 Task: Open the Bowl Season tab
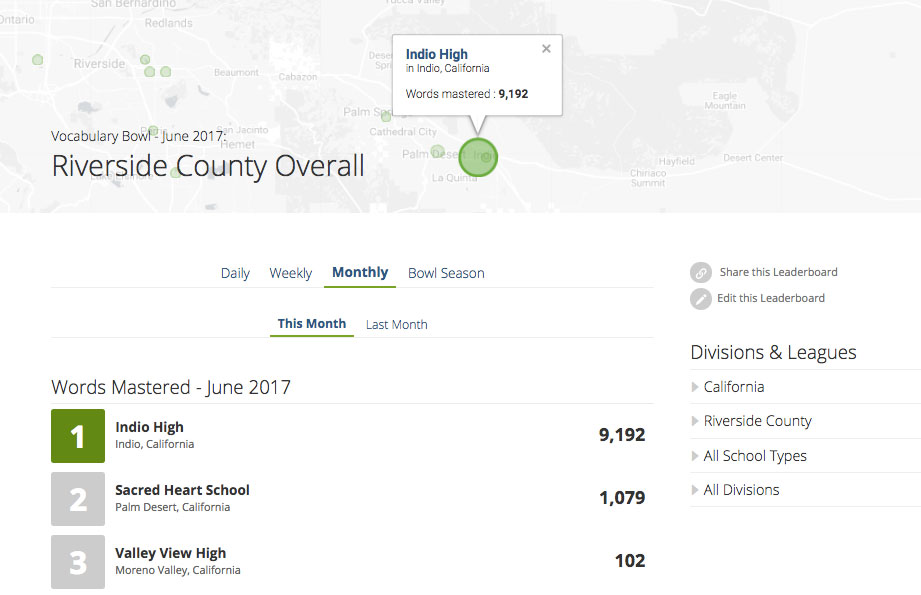(x=446, y=273)
